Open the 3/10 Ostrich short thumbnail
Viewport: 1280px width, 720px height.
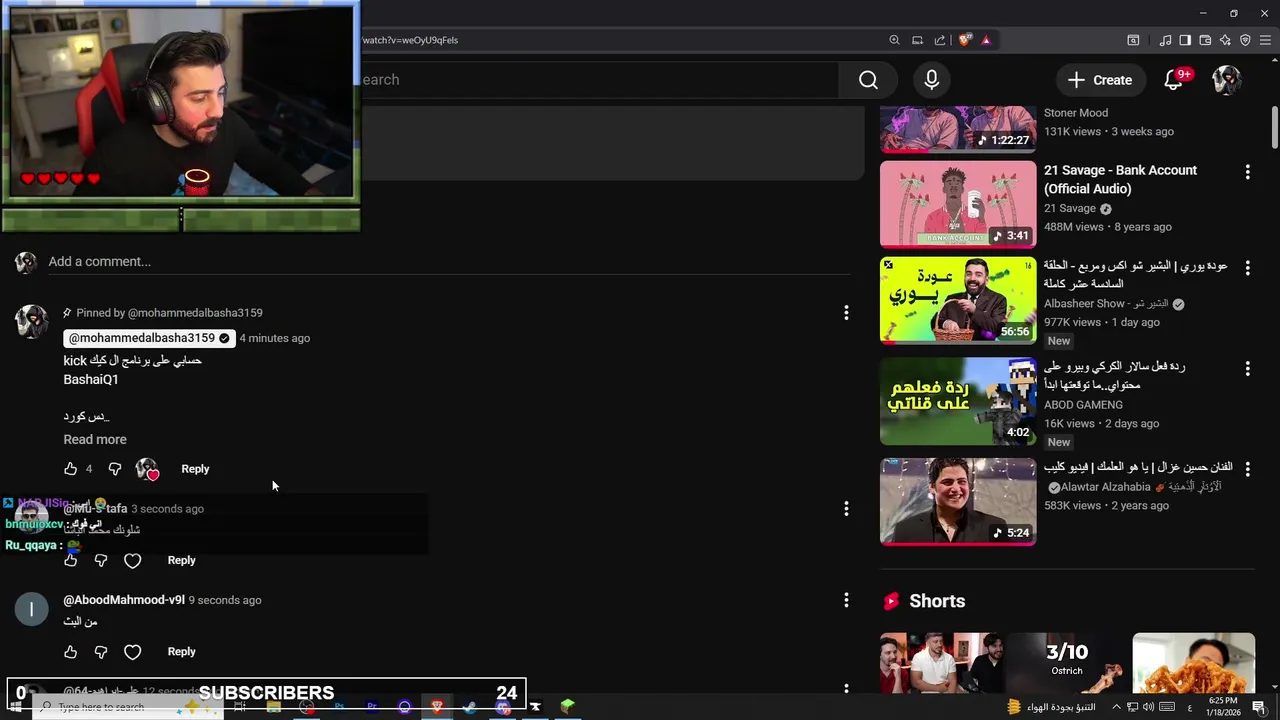[x=1067, y=663]
